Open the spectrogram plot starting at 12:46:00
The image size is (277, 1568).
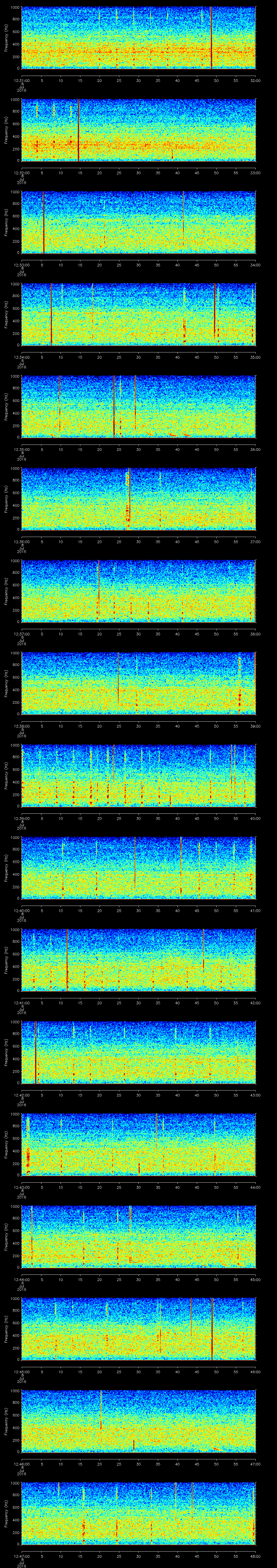(138, 1421)
